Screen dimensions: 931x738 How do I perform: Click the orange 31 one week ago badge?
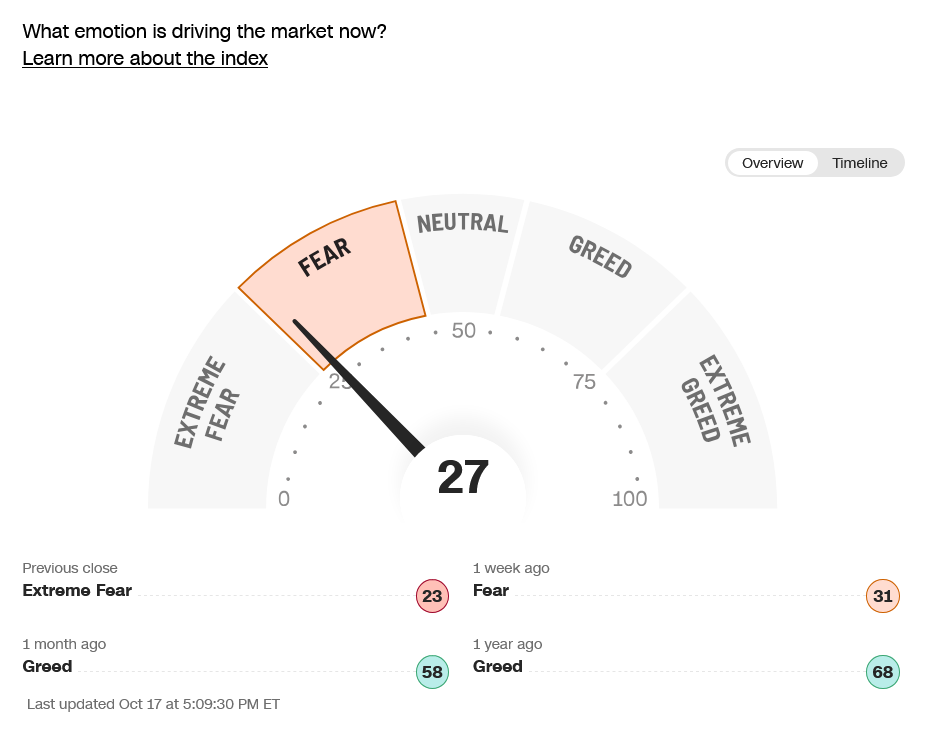pyautogui.click(x=882, y=597)
